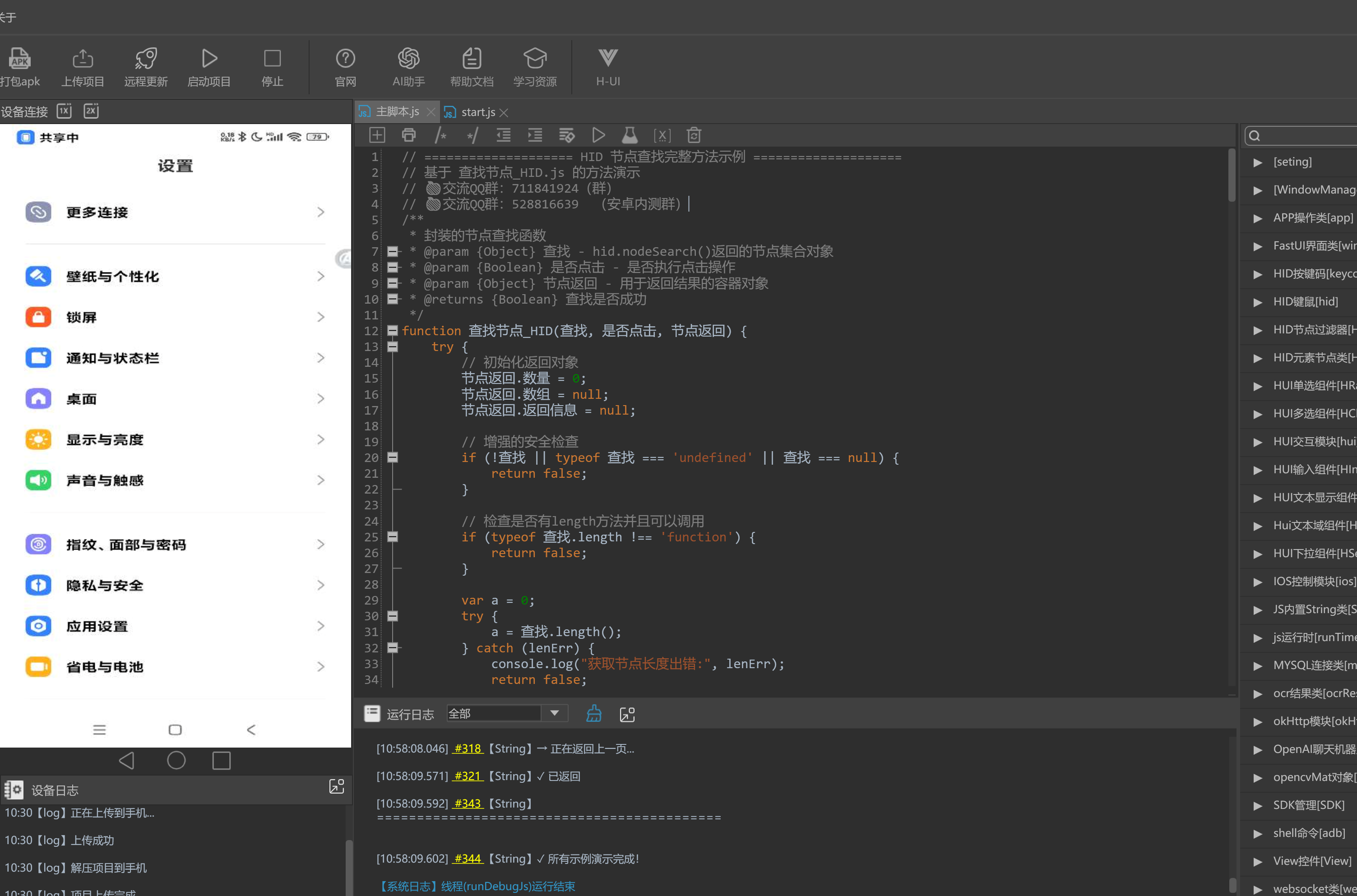The height and width of the screenshot is (896, 1357).
Task: Click the uncomment */ icon
Action: 472,135
